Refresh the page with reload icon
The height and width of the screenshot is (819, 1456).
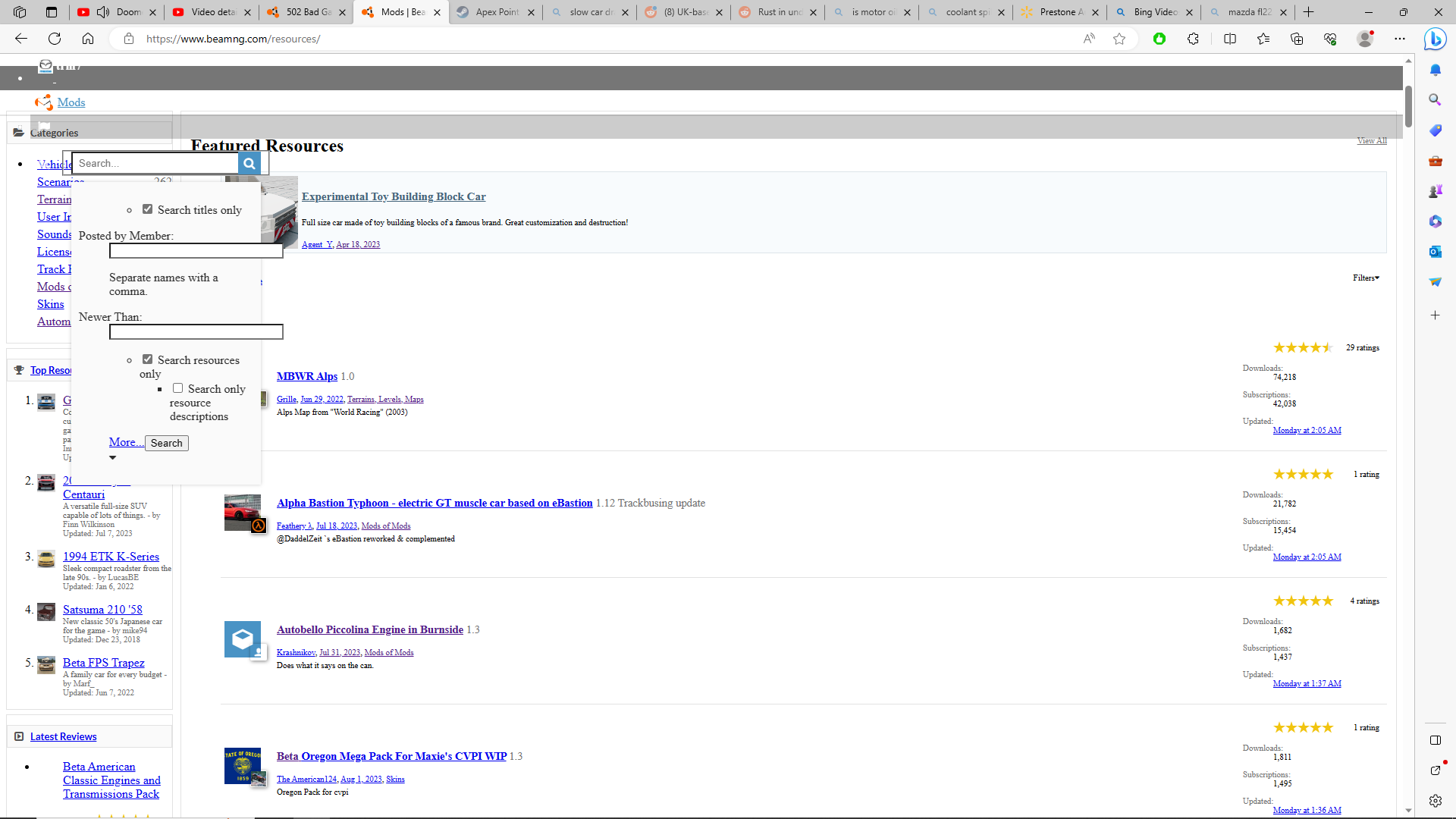click(x=55, y=39)
